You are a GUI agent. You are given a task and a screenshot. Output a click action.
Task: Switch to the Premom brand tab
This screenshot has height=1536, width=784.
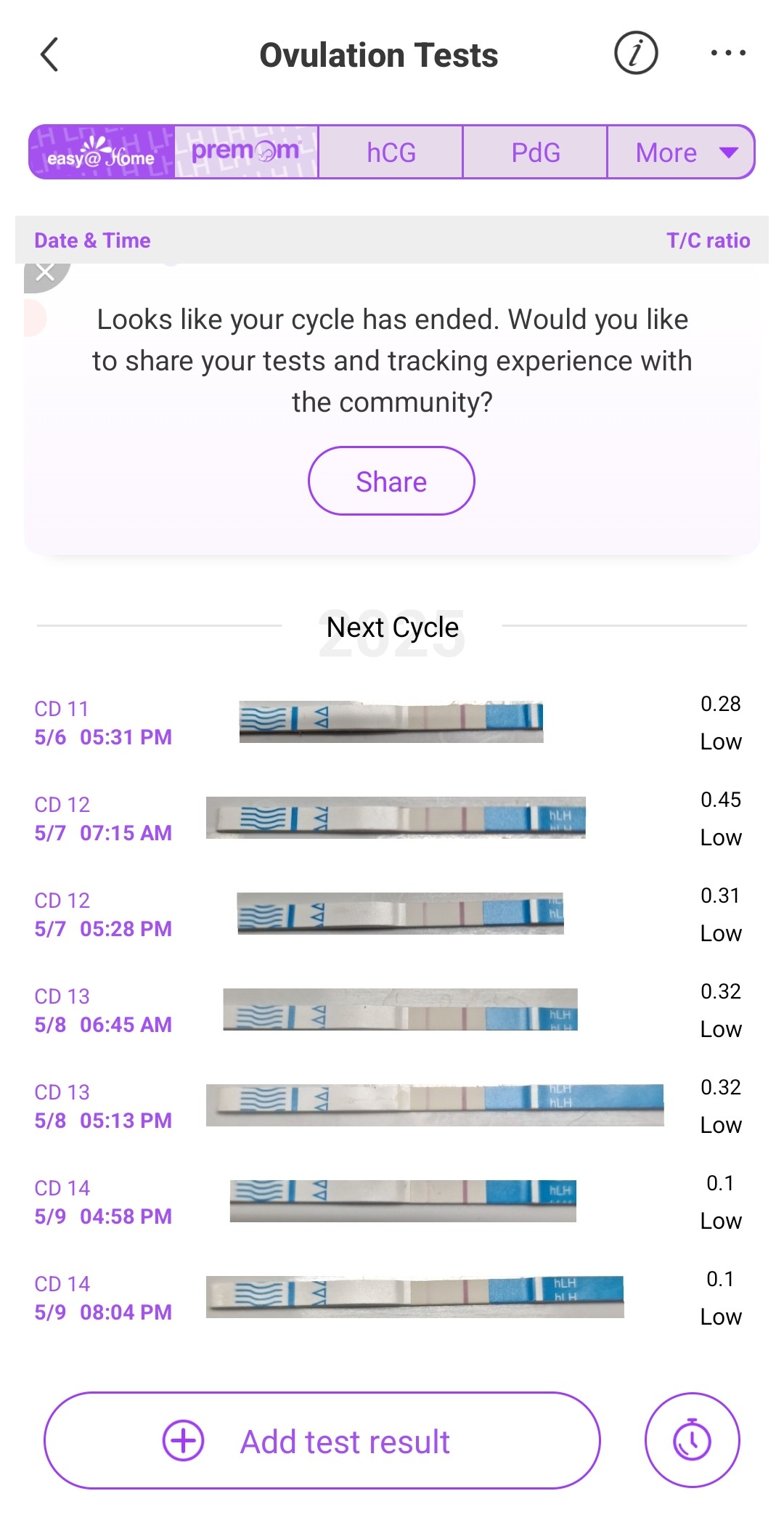245,153
